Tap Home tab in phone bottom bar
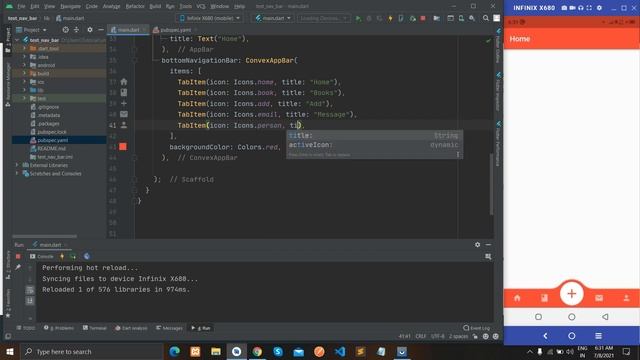 click(x=517, y=298)
